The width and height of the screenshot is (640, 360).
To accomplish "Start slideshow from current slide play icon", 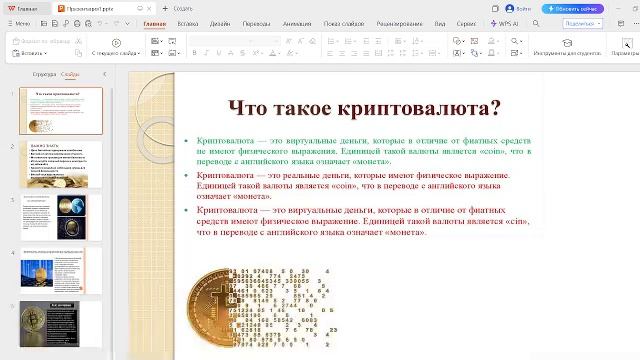I will coord(116,43).
